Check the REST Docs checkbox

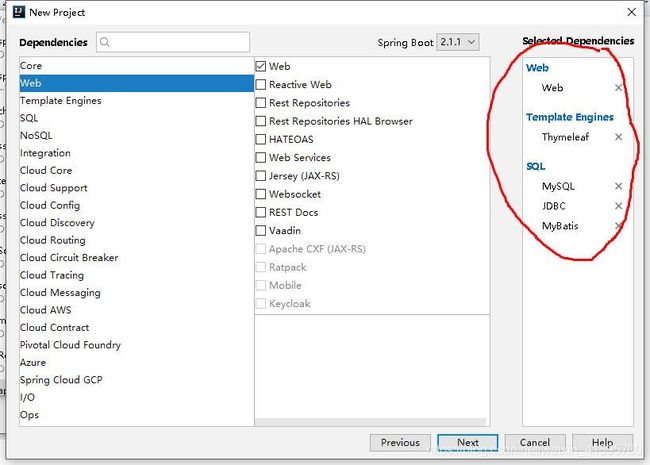coord(261,212)
